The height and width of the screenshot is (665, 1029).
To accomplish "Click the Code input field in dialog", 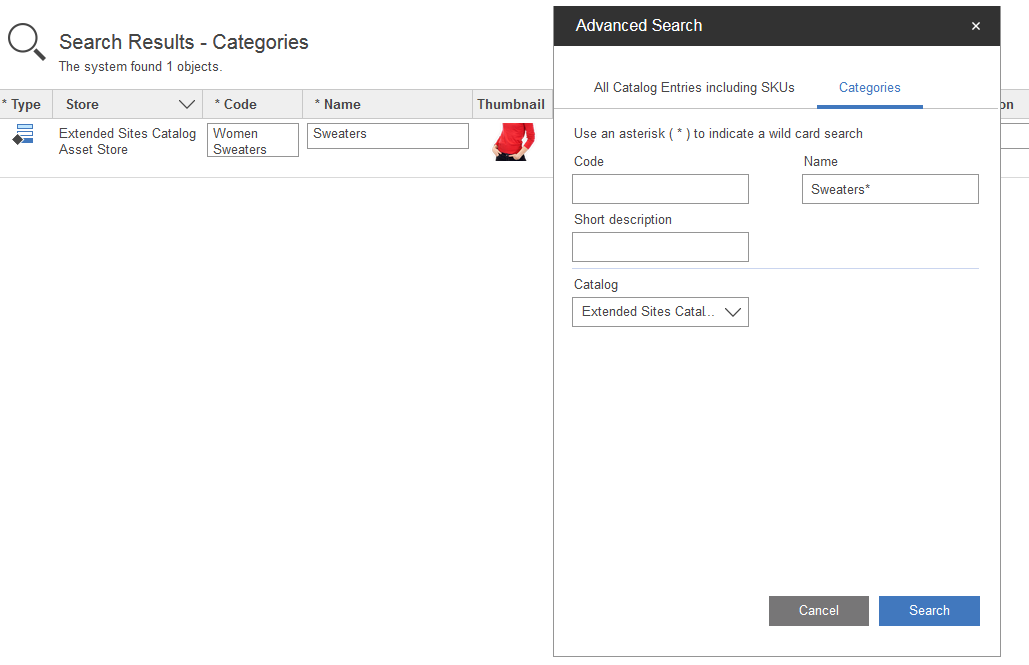I will click(x=660, y=189).
